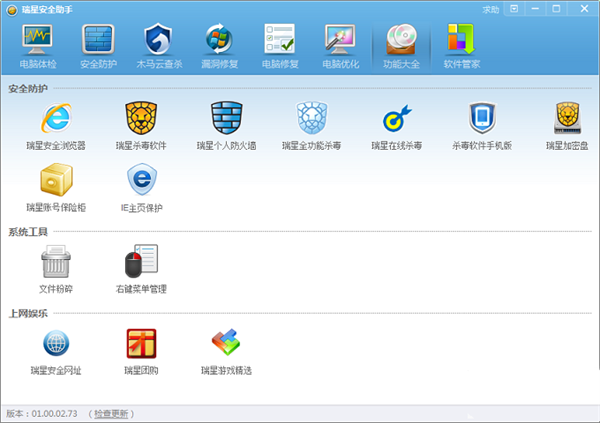Image resolution: width=600 pixels, height=423 pixels.
Task: Open IE主页保护 homepage protection icon
Action: [x=142, y=180]
